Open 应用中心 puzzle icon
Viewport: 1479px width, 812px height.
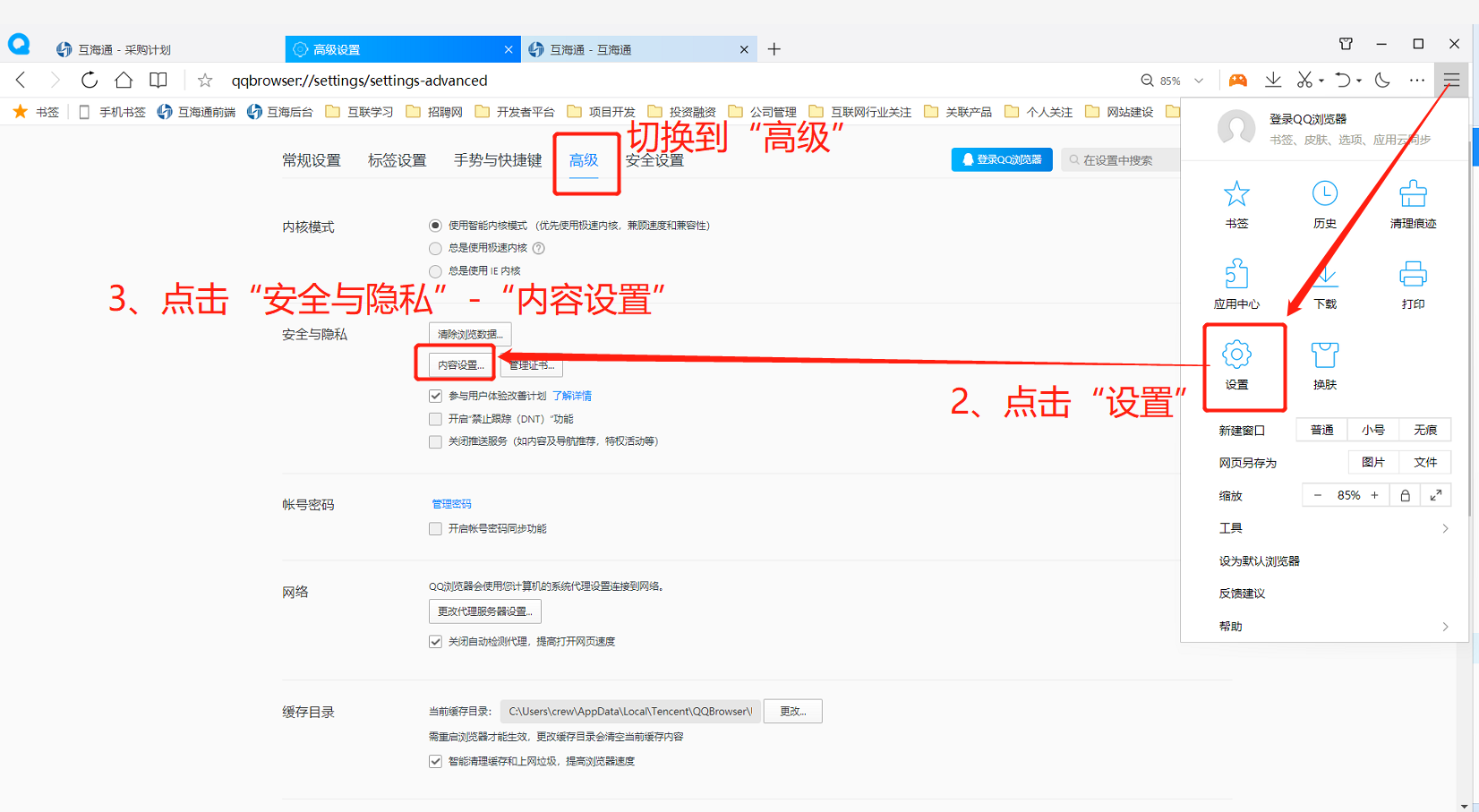[1236, 285]
